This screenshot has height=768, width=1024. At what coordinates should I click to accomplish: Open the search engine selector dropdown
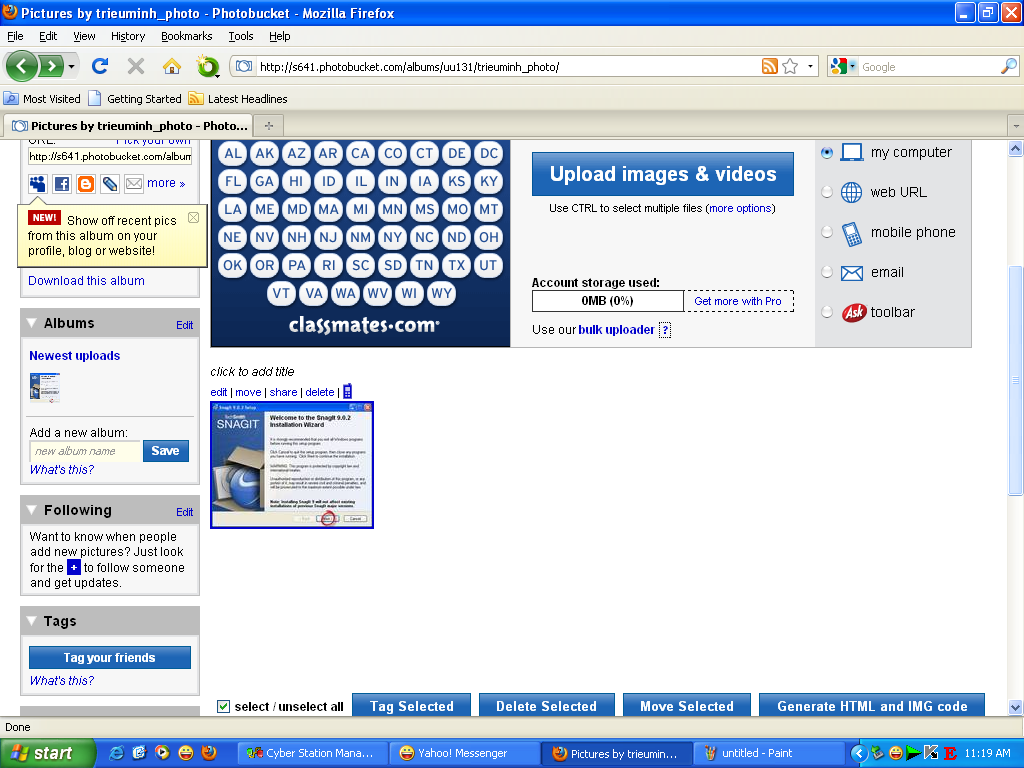852,66
